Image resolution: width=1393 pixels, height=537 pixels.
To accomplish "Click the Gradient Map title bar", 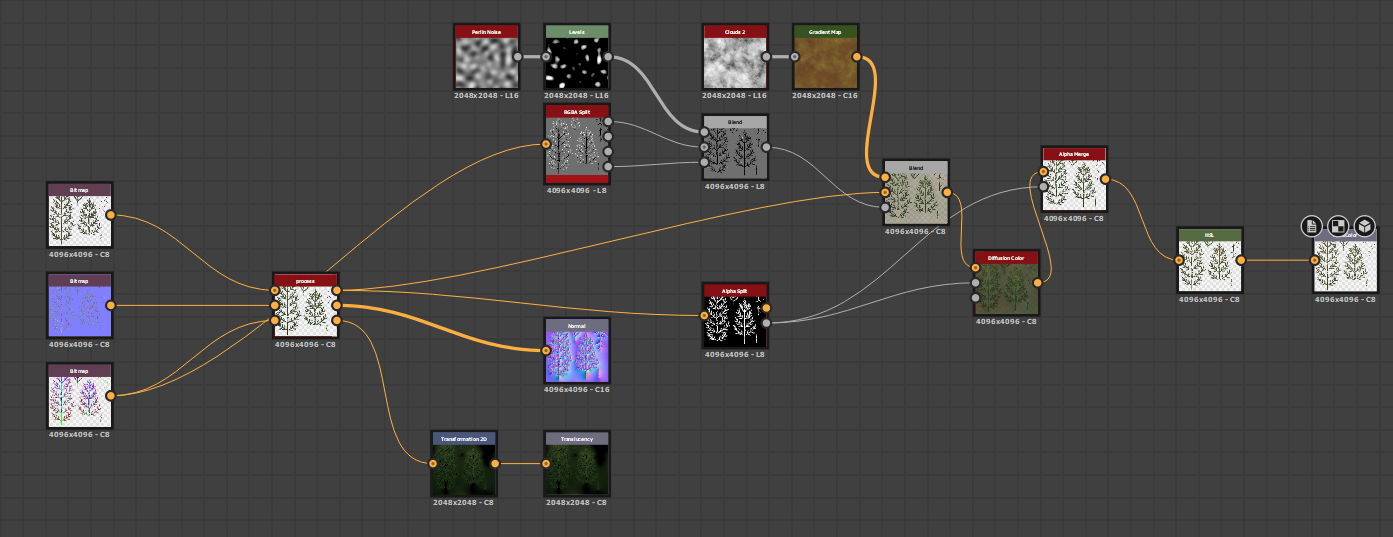I will (825, 31).
